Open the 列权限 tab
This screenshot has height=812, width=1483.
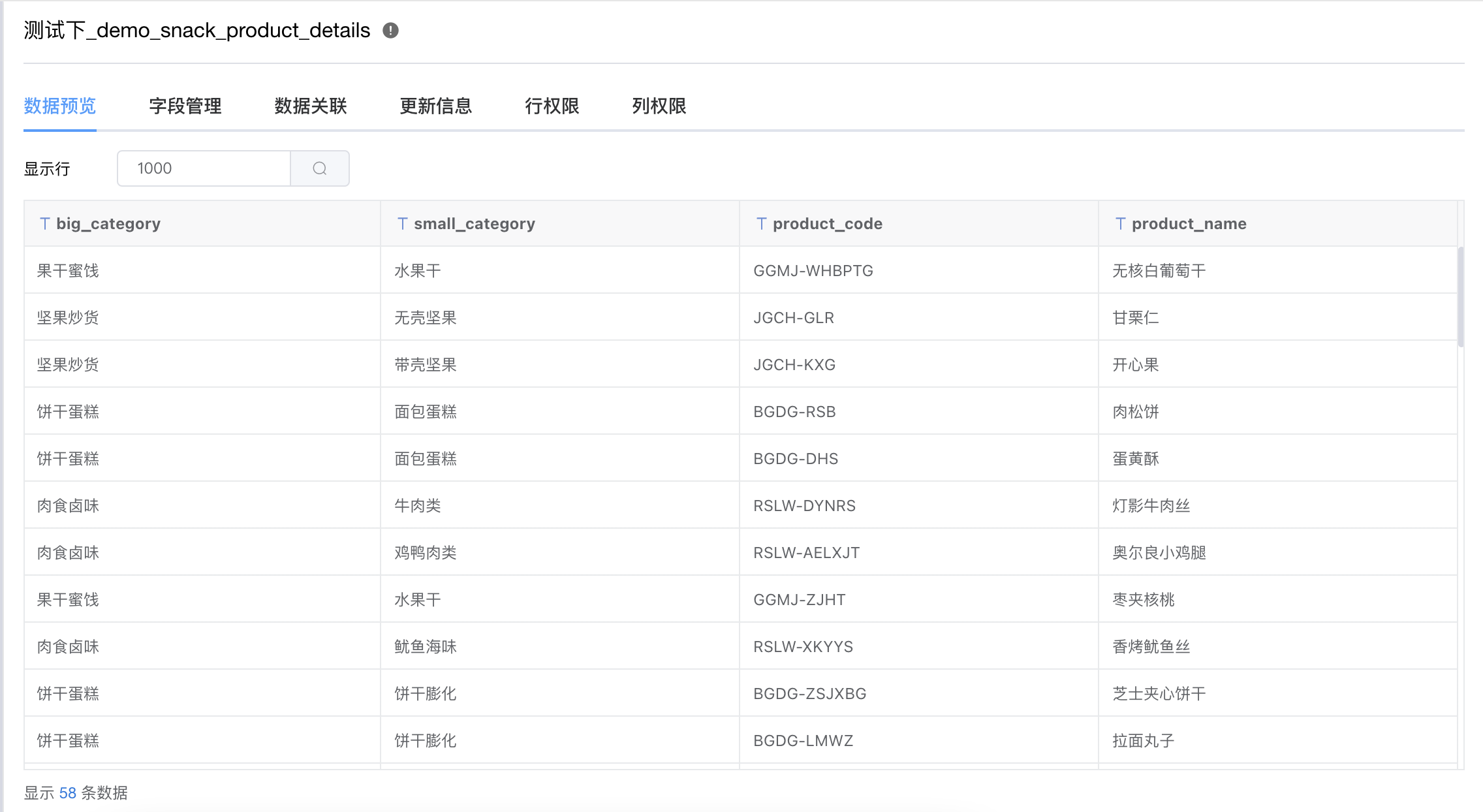(x=659, y=106)
